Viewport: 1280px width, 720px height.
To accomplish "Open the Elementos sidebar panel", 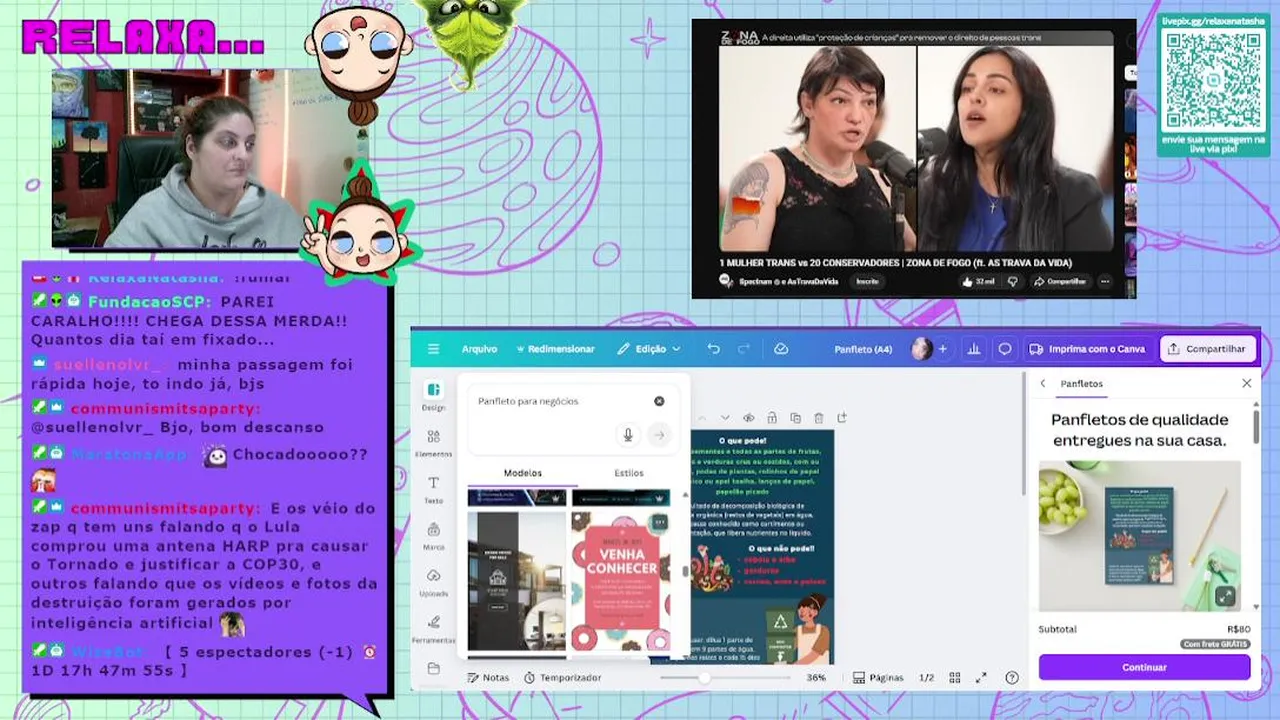I will pyautogui.click(x=433, y=443).
